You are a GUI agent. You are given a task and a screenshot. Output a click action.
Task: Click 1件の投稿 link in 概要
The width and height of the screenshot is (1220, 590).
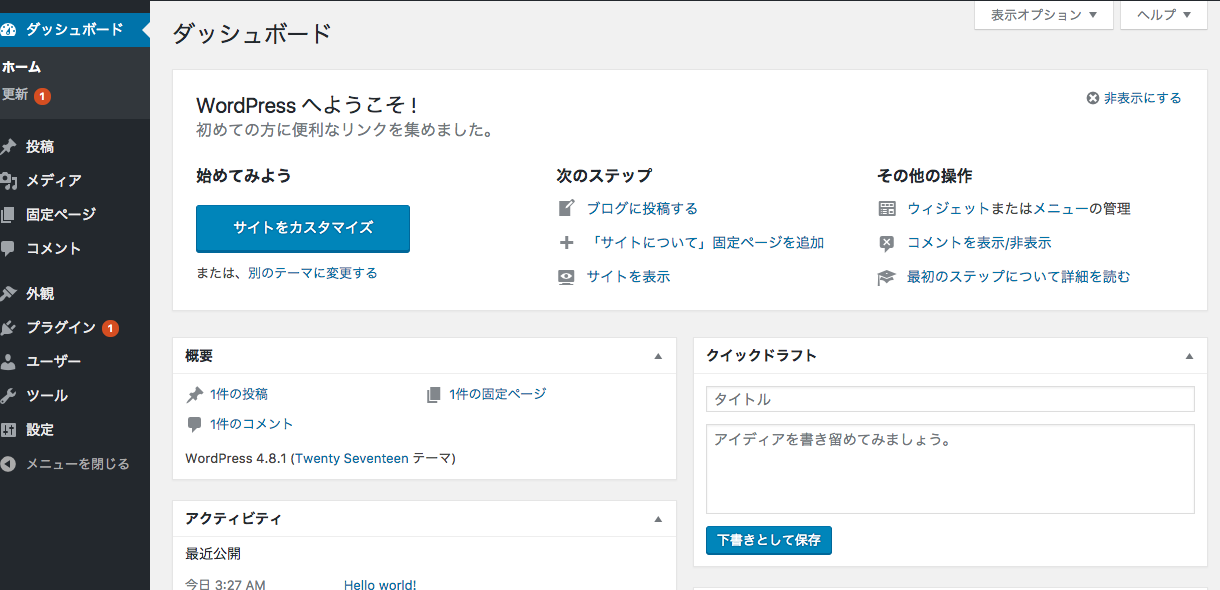[239, 394]
